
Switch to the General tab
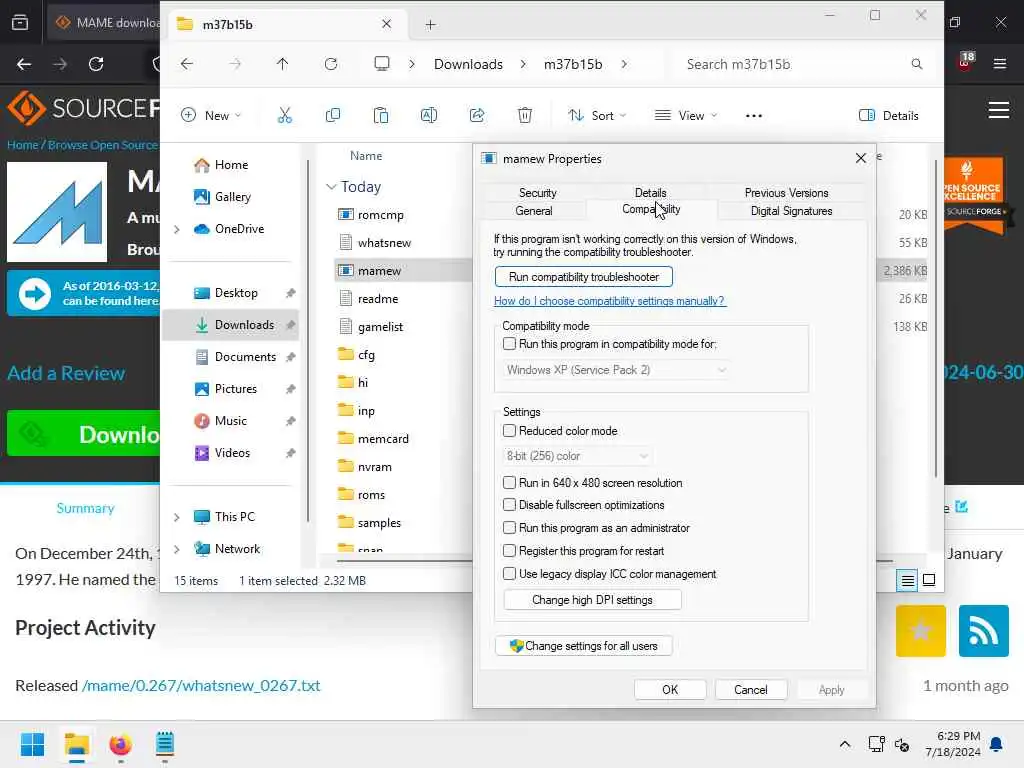[534, 211]
